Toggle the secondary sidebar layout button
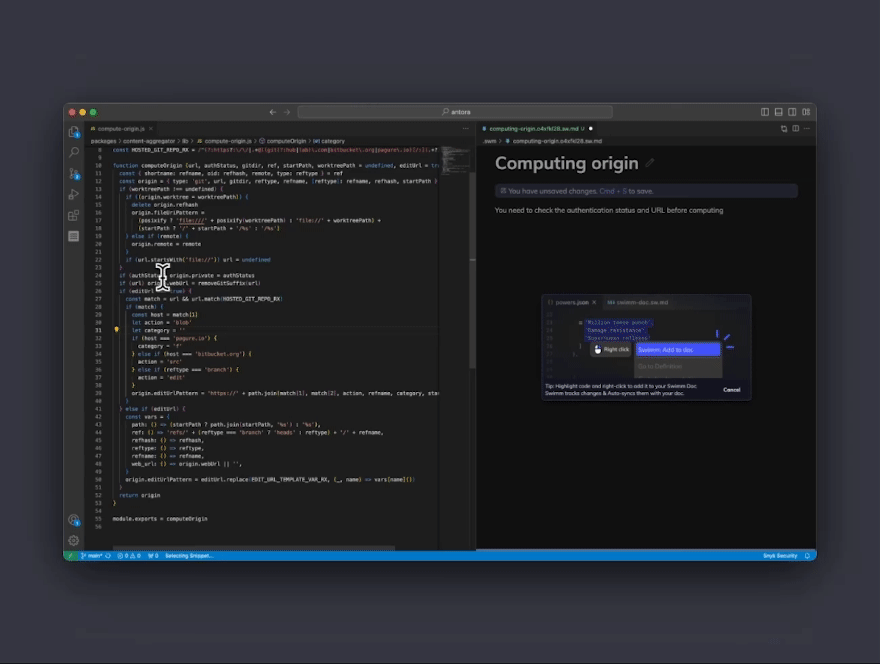This screenshot has height=664, width=880. pyautogui.click(x=792, y=112)
